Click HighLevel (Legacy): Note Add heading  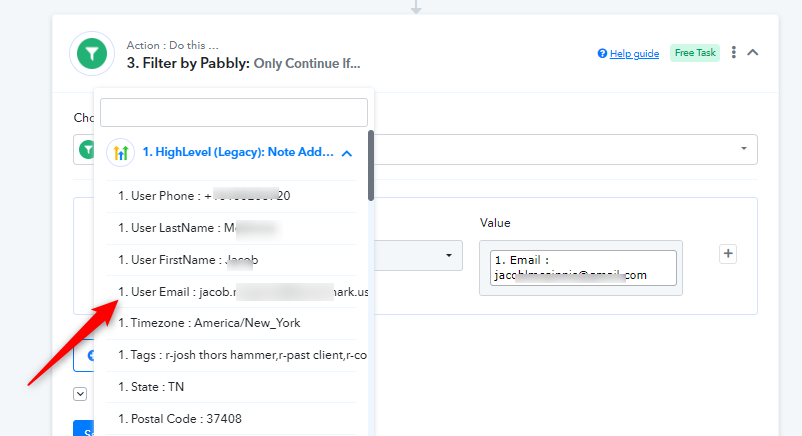pos(238,152)
